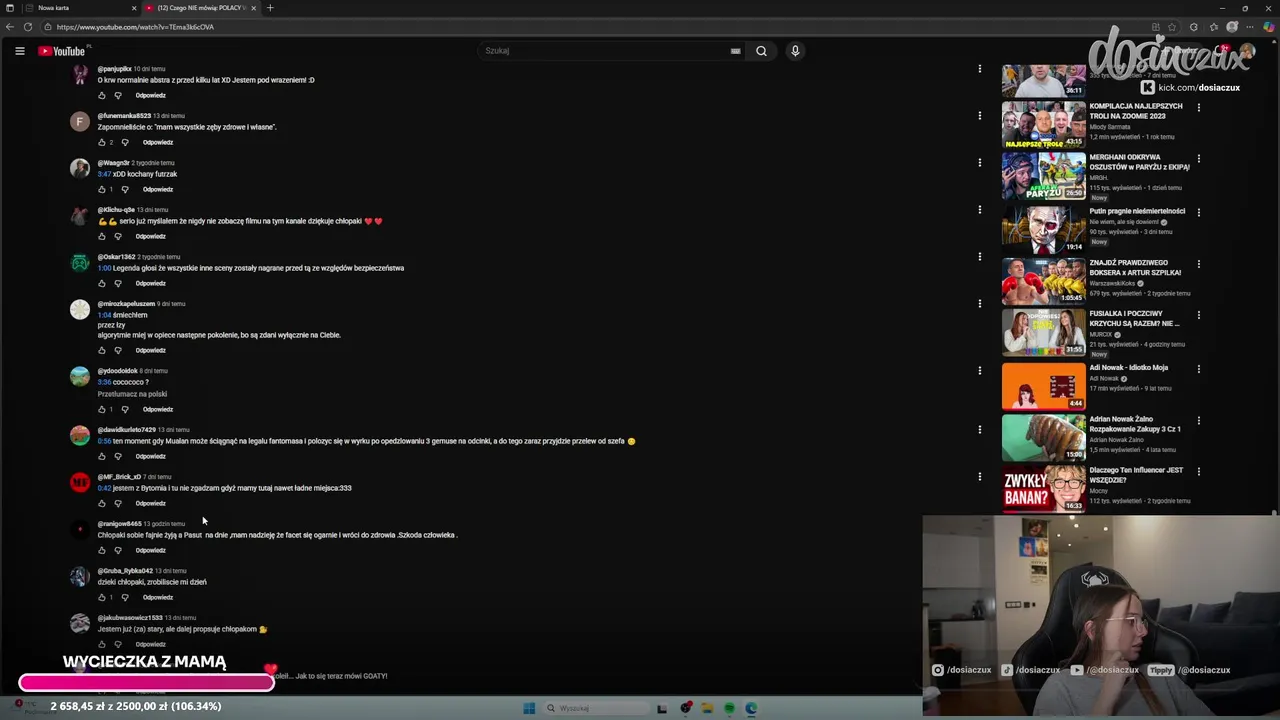Toggle like on @ranigow8465's comment

click(101, 551)
